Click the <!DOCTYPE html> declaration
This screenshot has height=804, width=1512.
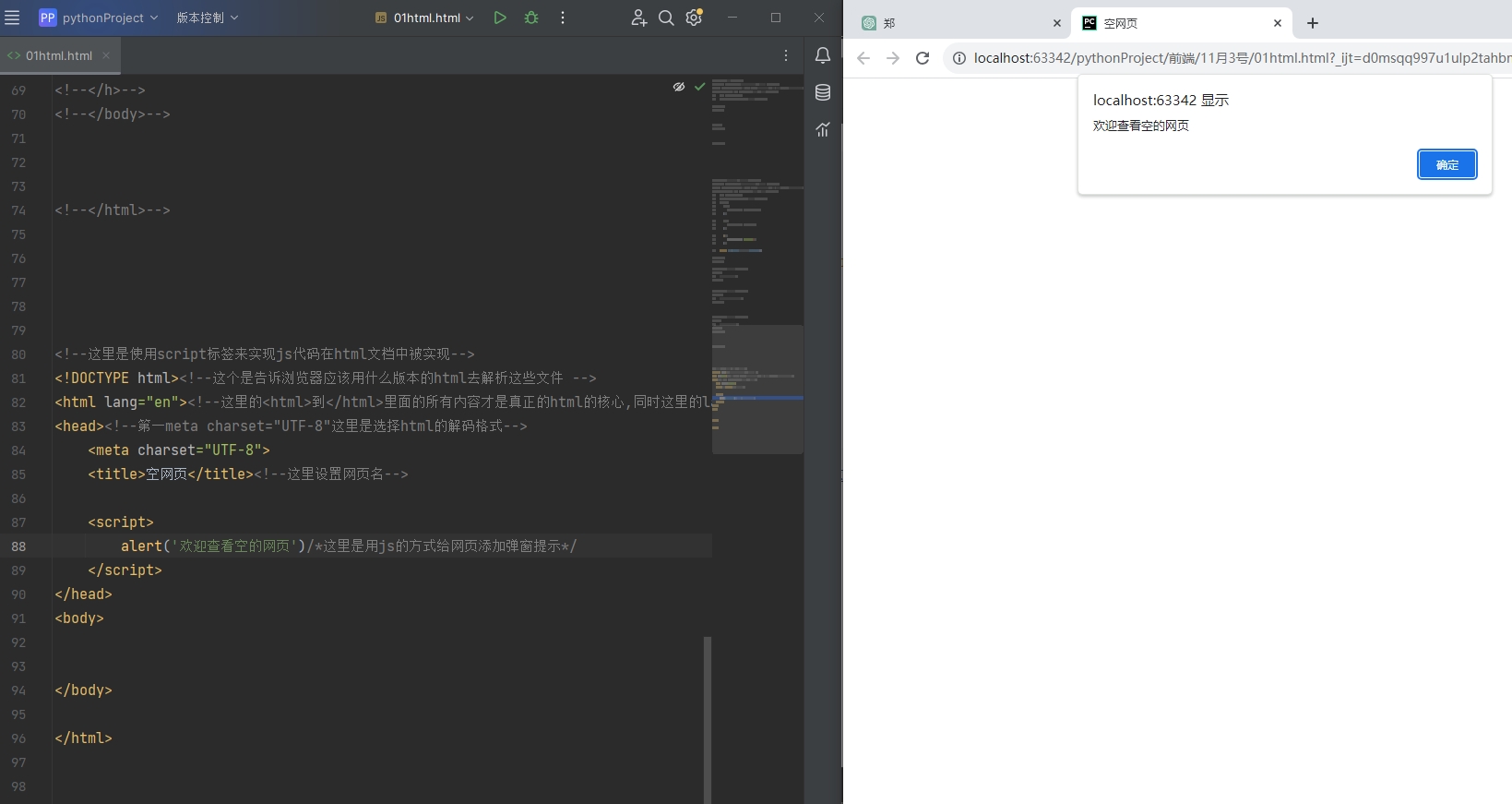[116, 378]
